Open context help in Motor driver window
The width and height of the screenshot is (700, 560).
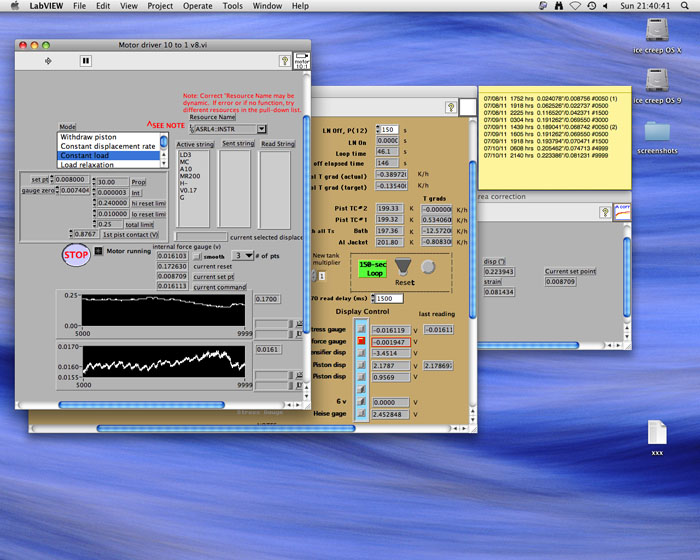pos(285,61)
